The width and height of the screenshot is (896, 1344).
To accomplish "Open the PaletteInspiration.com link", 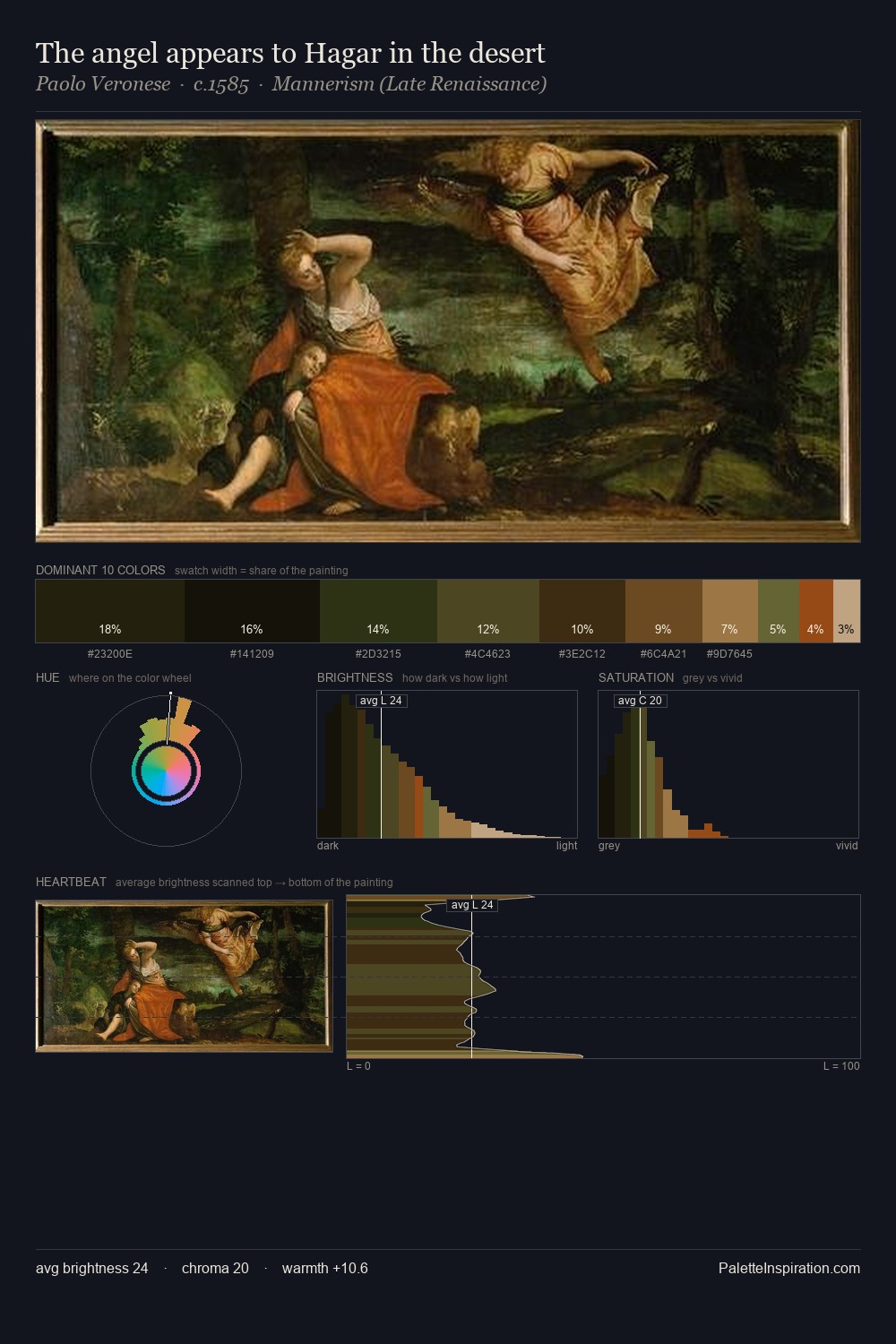I will pos(789,1268).
